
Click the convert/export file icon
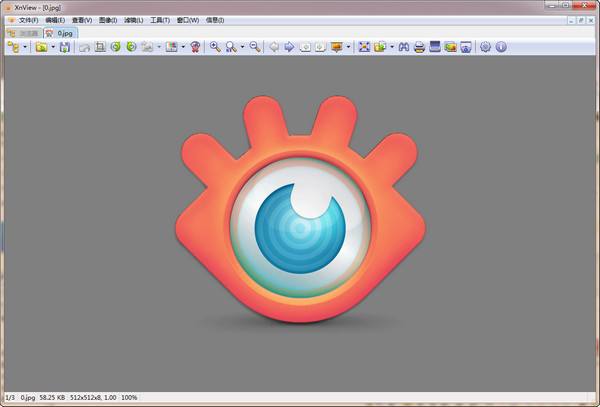point(380,47)
